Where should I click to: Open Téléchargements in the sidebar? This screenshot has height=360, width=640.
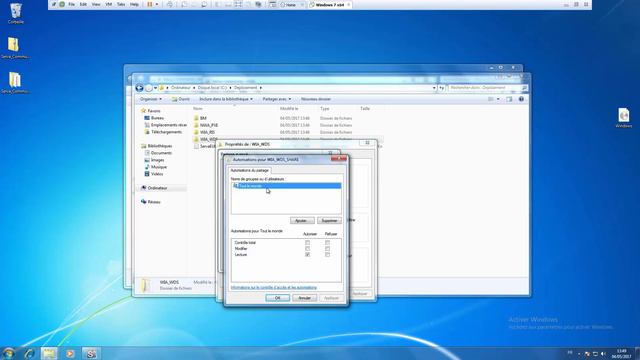pos(163,132)
